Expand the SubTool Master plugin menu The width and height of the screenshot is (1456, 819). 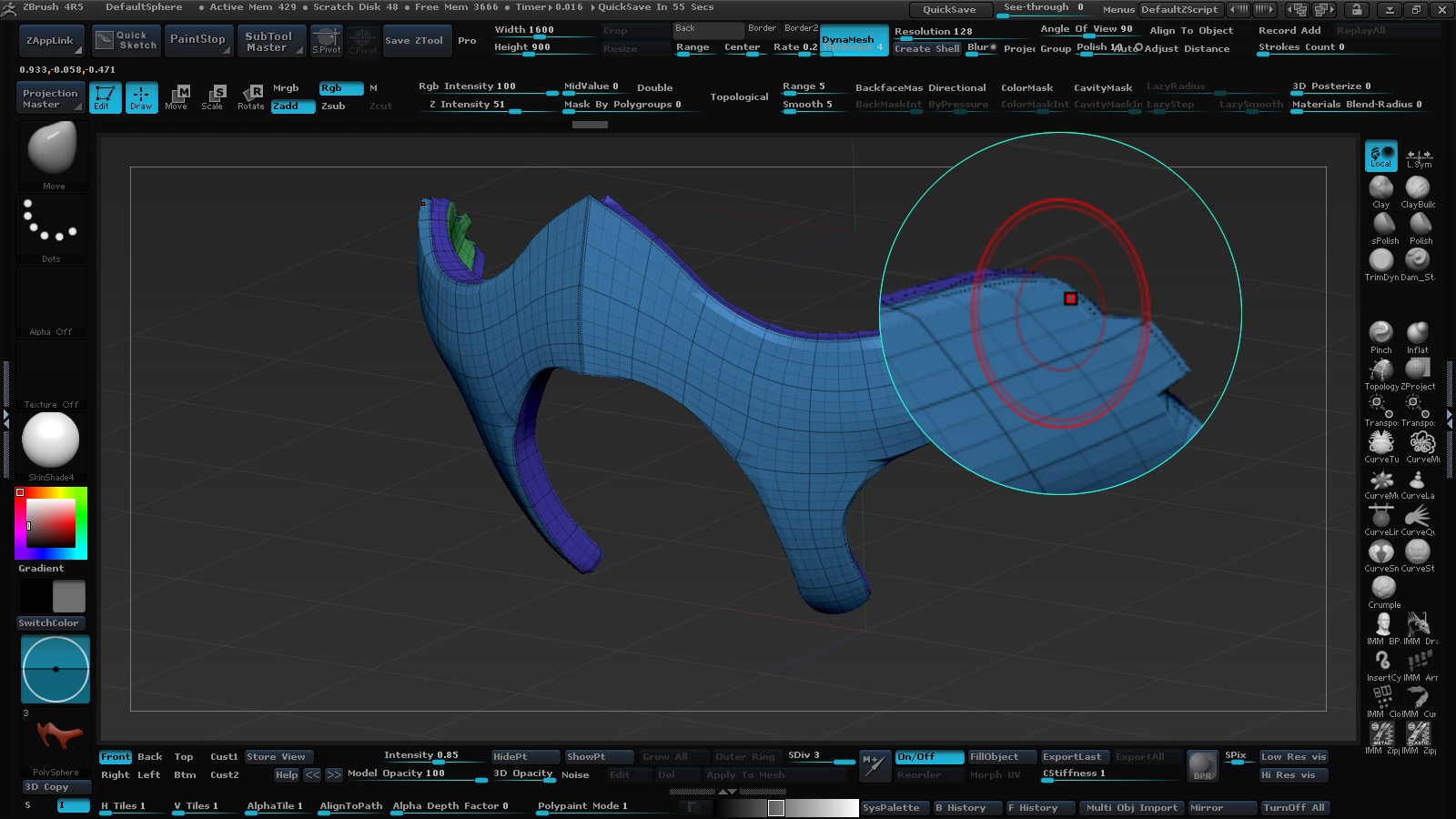pos(269,42)
